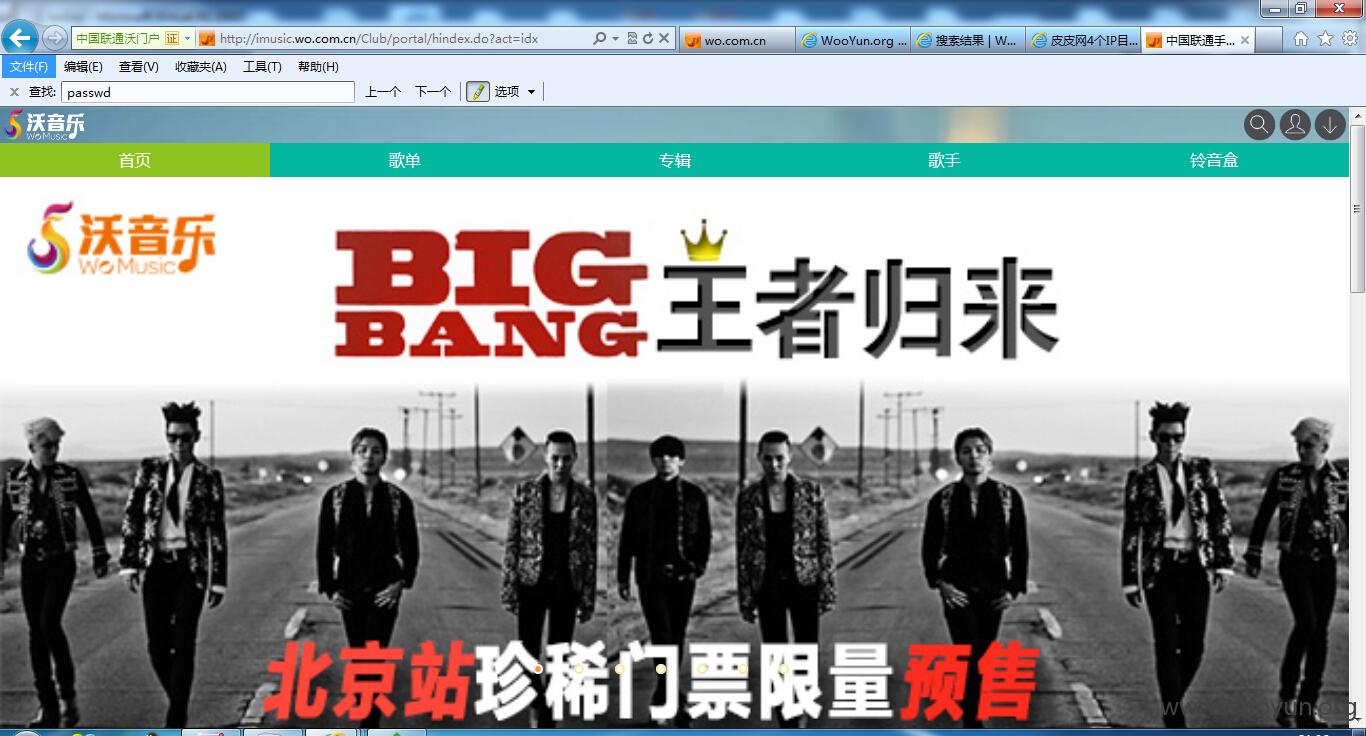Close the find bar with its X
Image resolution: width=1366 pixels, height=736 pixels.
coord(14,92)
